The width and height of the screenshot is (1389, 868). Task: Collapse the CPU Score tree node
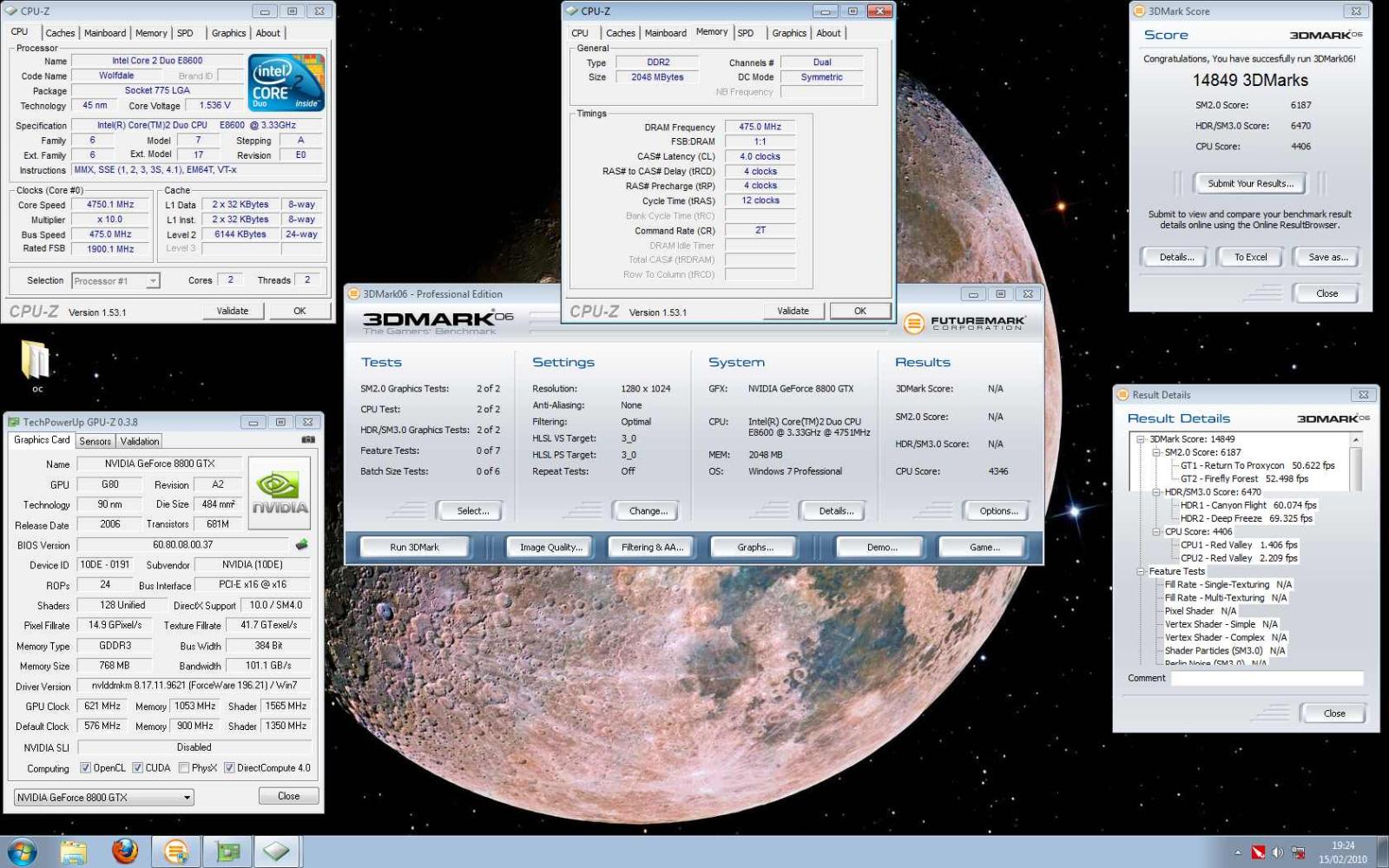click(1156, 531)
